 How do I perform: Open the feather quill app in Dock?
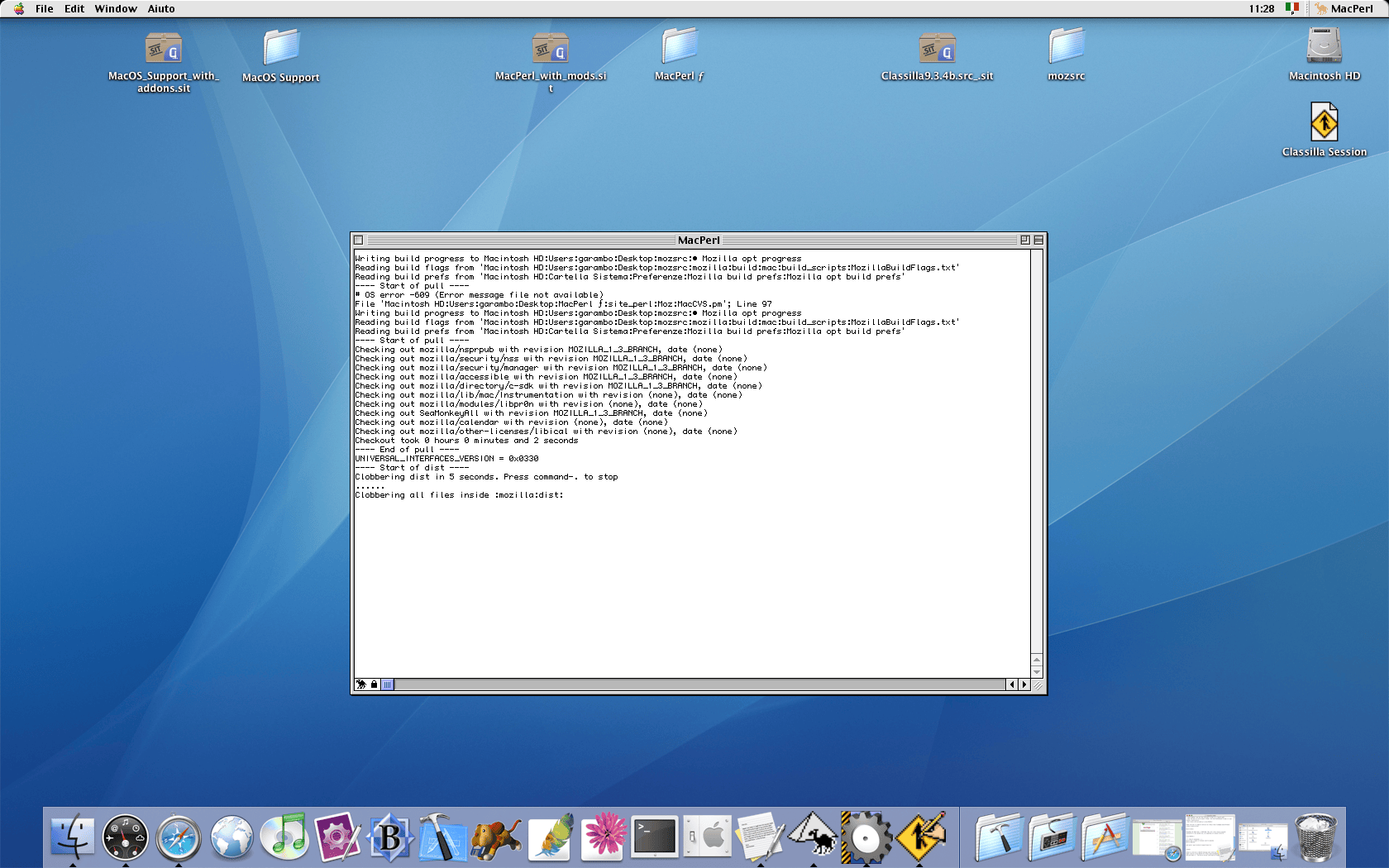point(549,837)
